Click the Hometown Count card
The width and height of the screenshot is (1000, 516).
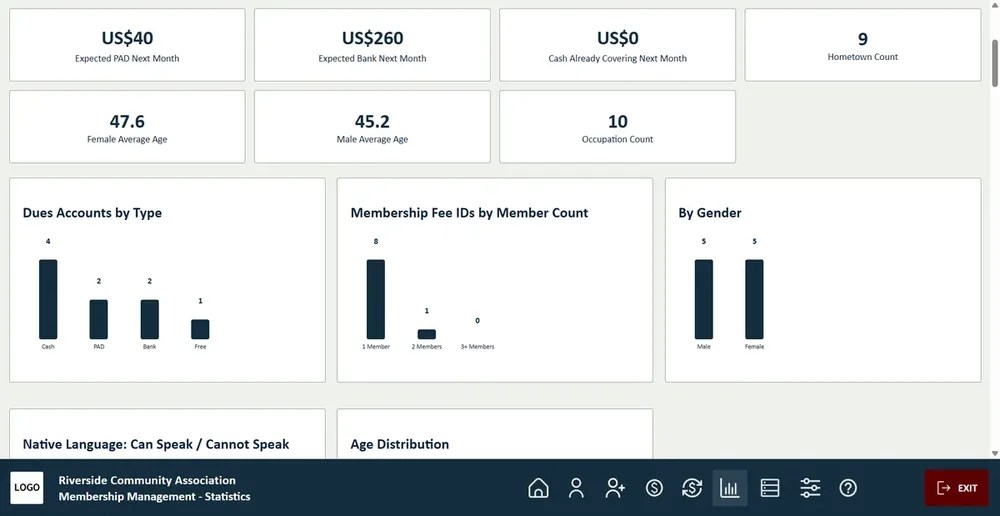863,45
